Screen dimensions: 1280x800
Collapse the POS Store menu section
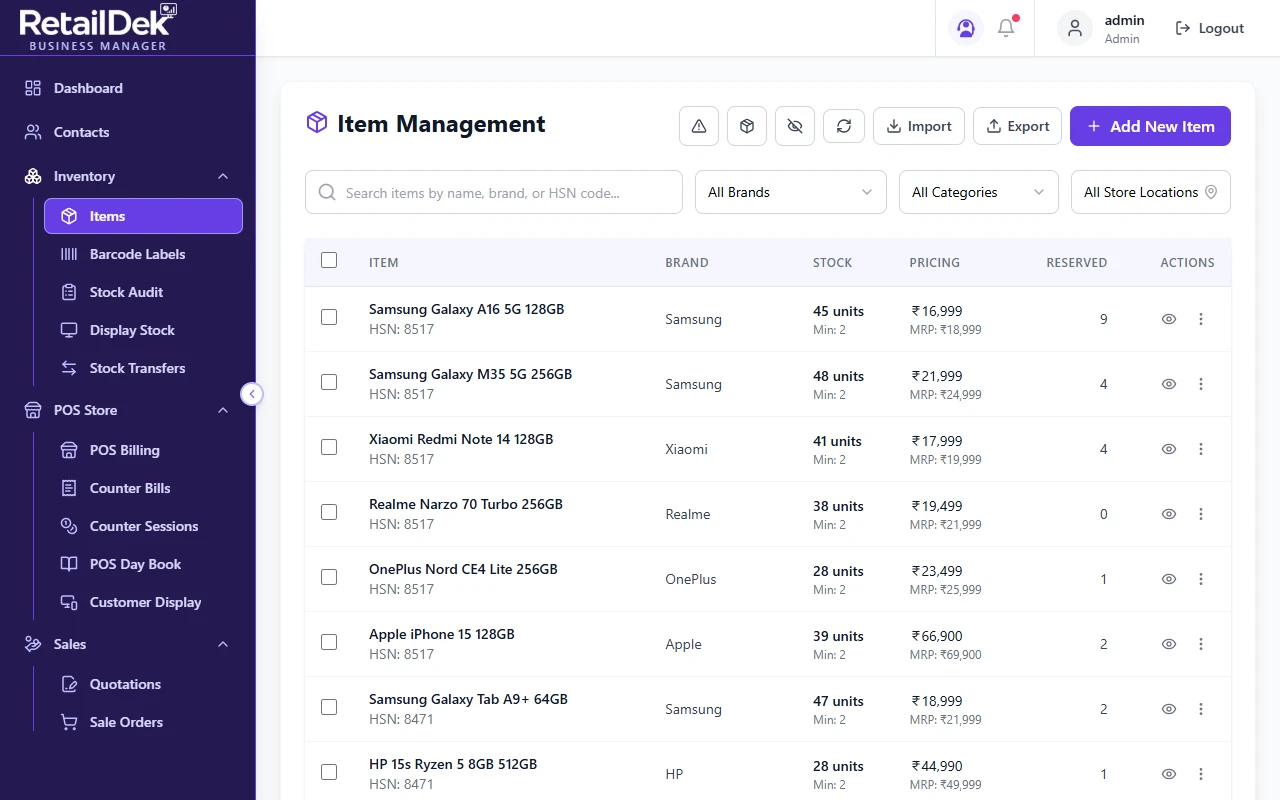click(x=128, y=410)
